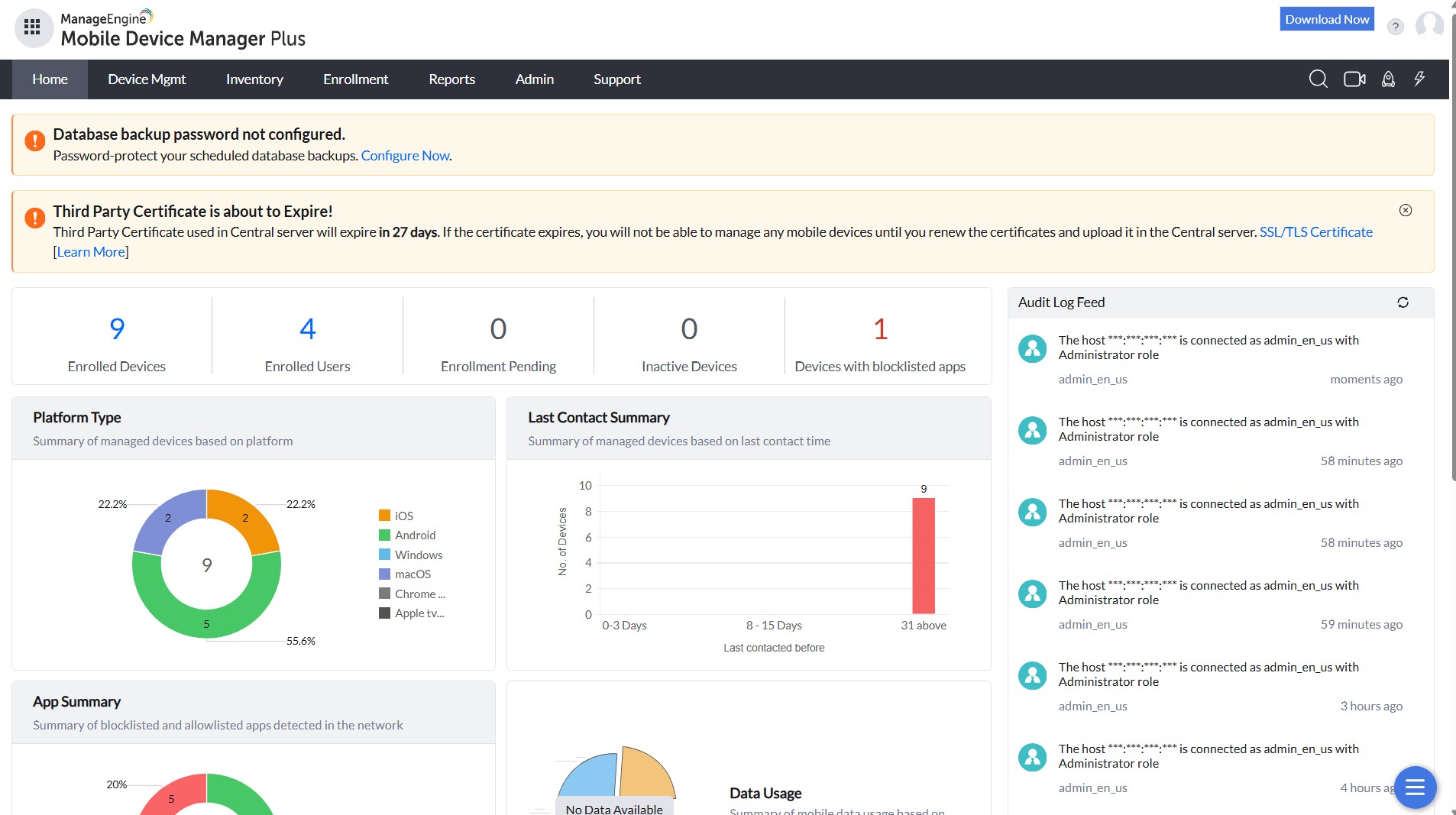This screenshot has width=1456, height=815.
Task: Go to the Home tab
Action: (x=50, y=79)
